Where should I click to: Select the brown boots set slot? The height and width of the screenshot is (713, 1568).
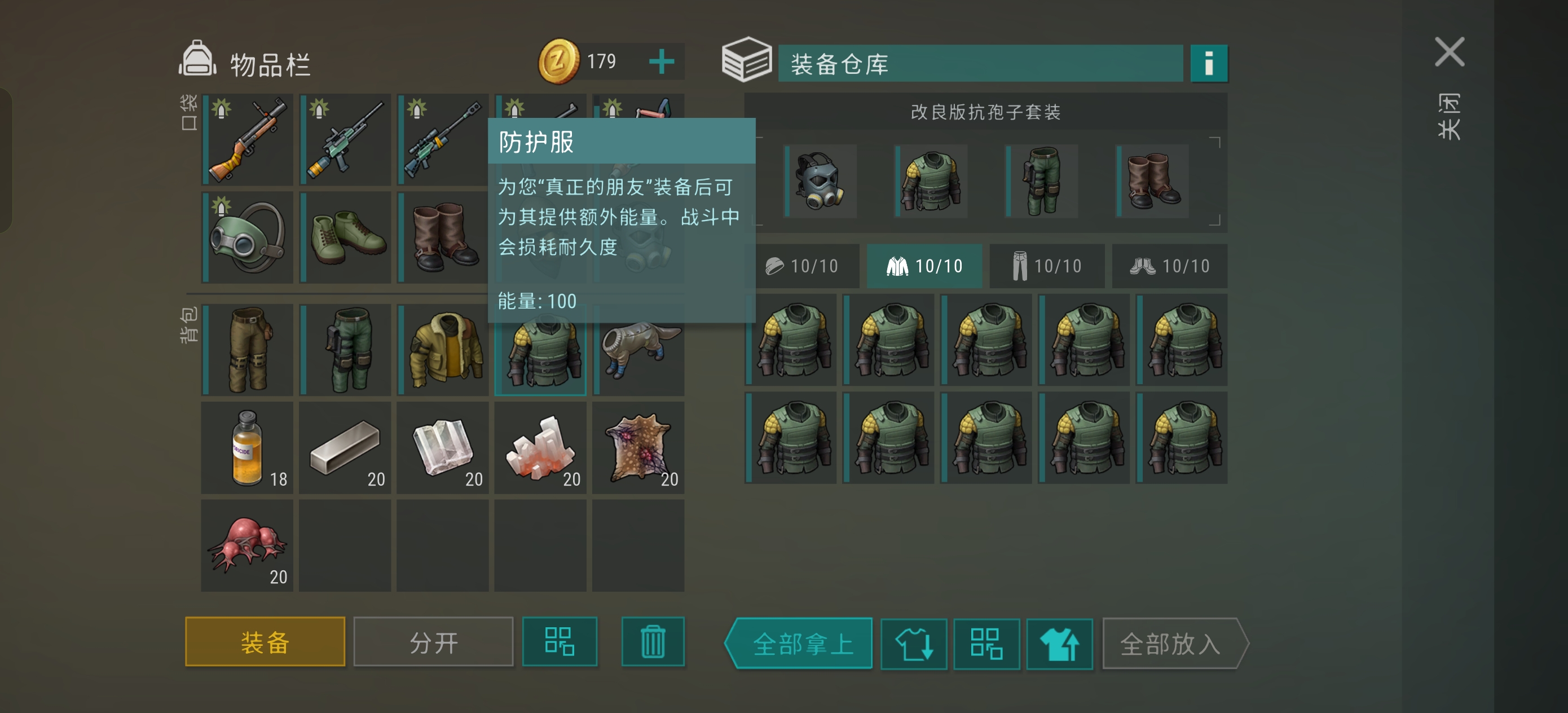click(1152, 181)
